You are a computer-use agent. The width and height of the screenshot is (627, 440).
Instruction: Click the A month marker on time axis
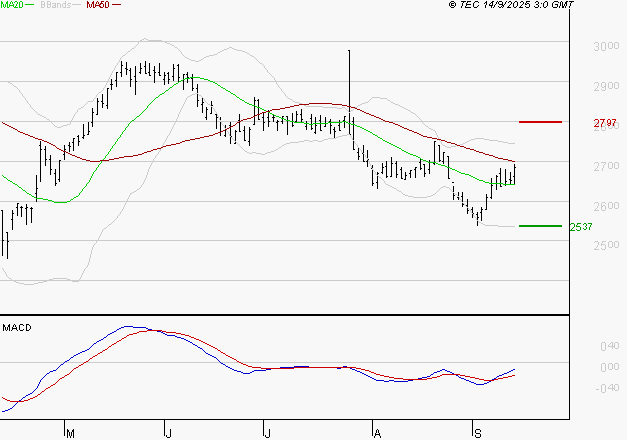point(376,433)
